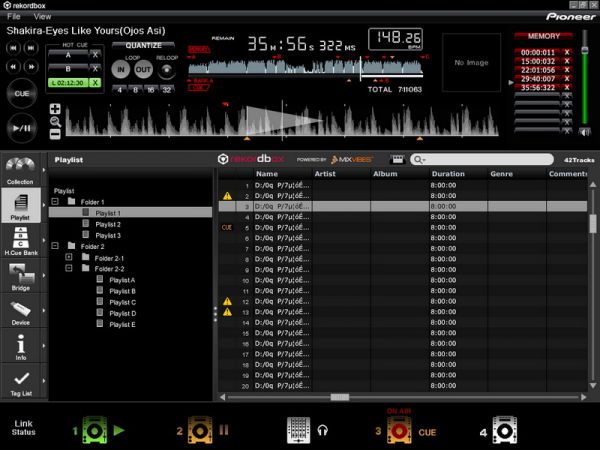Viewport: 600px width, 450px height.
Task: Click the speaker mute icon
Action: pyautogui.click(x=584, y=132)
